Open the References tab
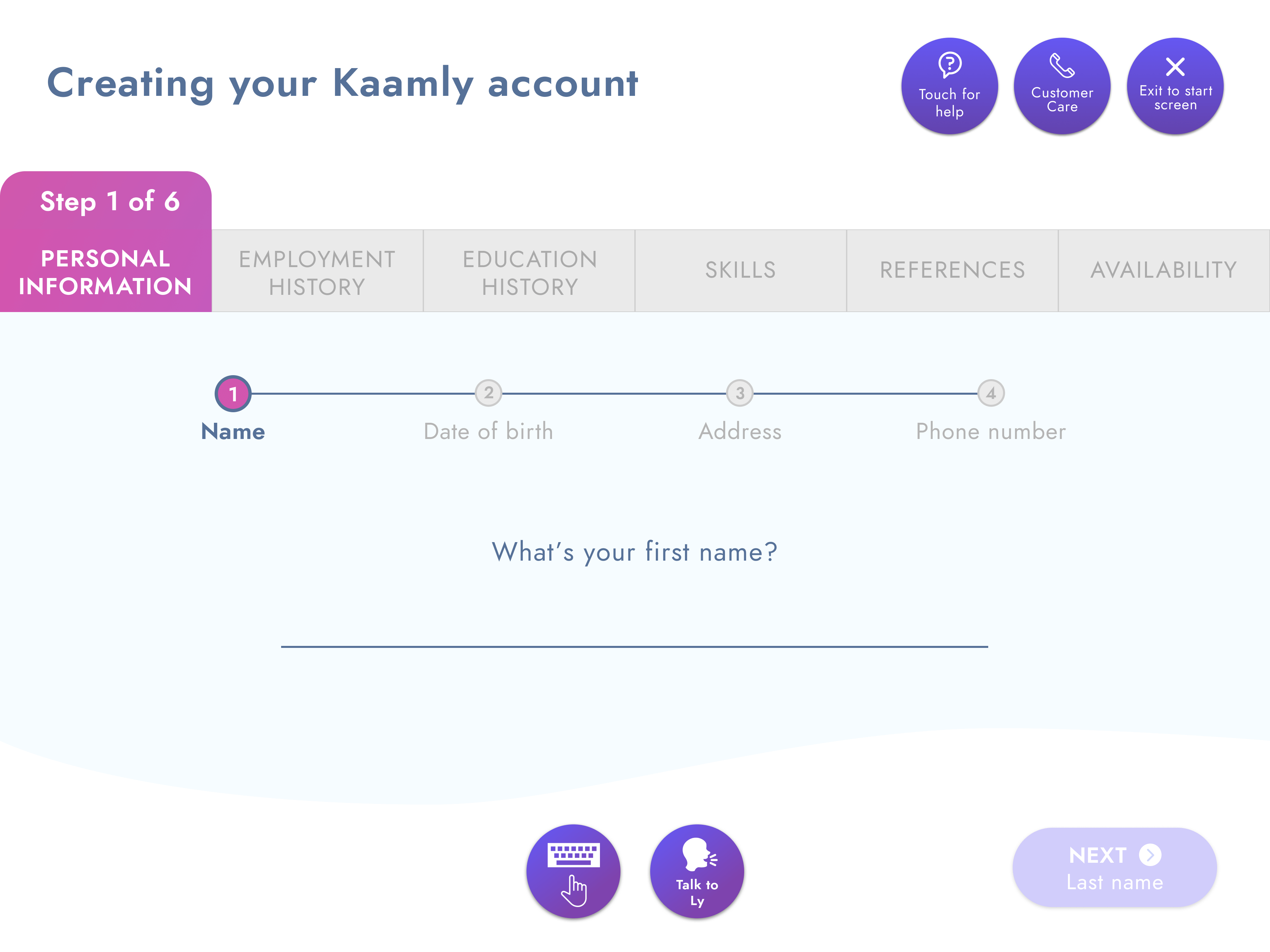Screen dimensions: 1270x952 tap(952, 271)
